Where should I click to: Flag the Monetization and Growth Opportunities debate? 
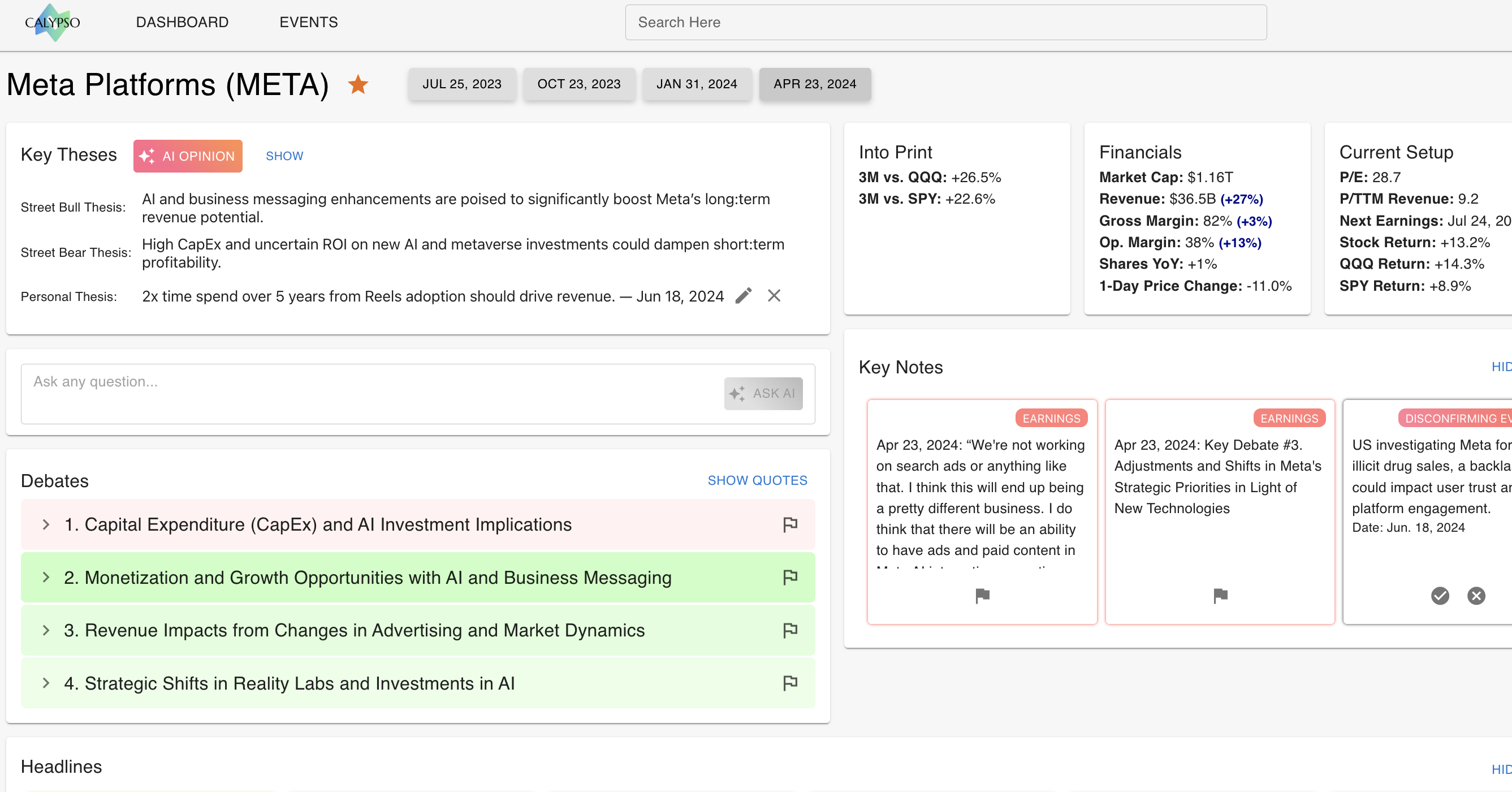[x=790, y=577]
